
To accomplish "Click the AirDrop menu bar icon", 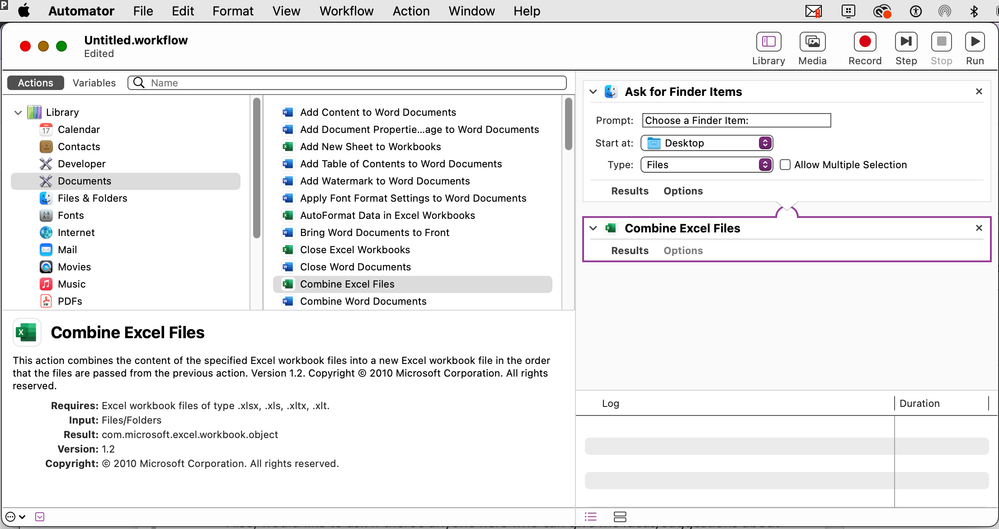I will 945,11.
